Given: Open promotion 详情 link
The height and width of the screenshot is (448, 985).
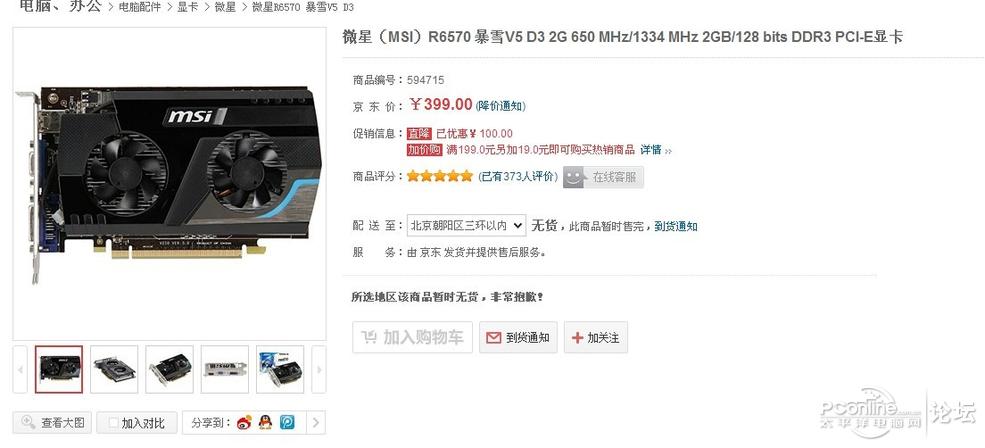Looking at the screenshot, I should coord(651,150).
